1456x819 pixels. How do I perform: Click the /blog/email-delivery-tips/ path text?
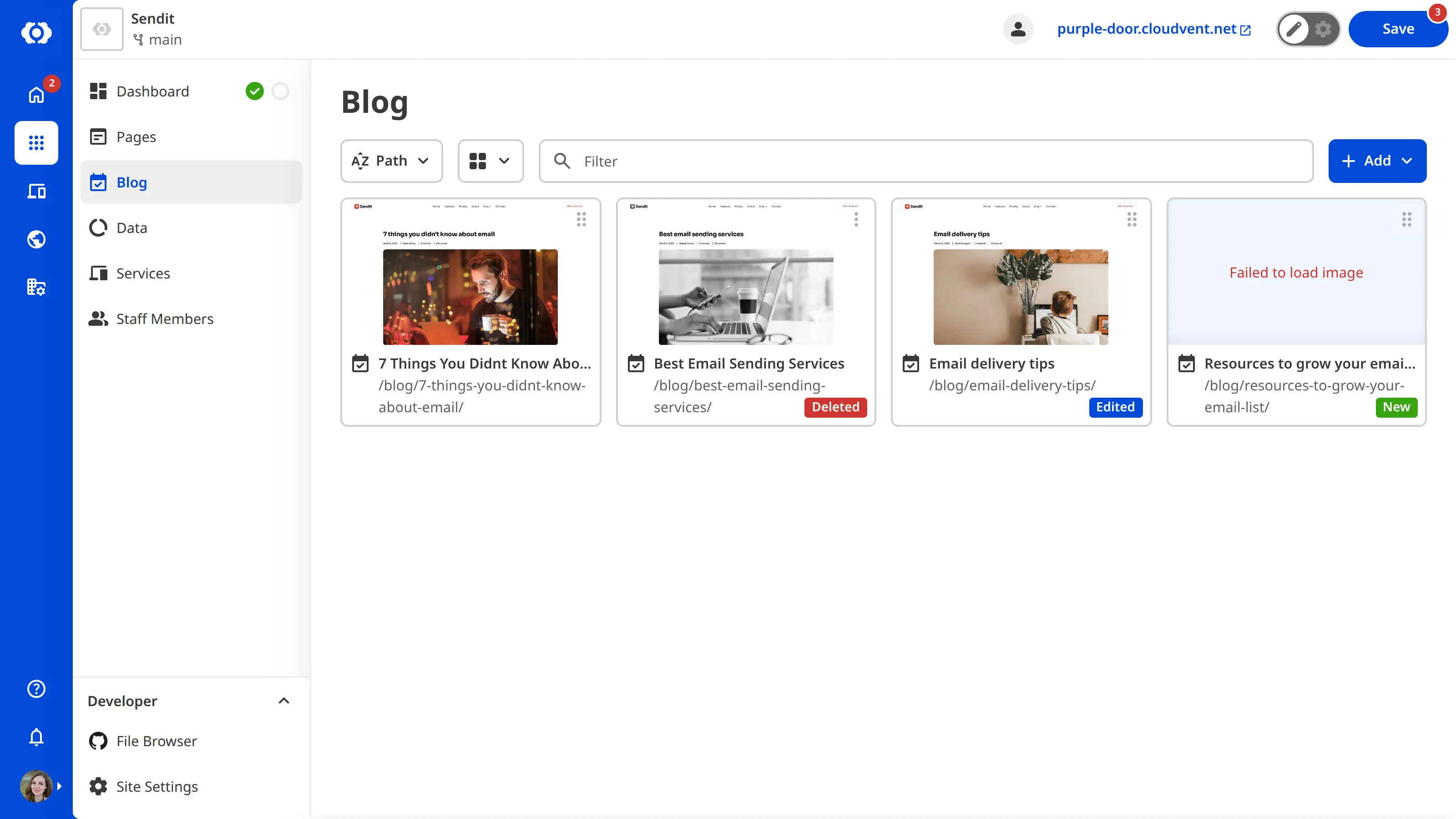pos(1012,385)
